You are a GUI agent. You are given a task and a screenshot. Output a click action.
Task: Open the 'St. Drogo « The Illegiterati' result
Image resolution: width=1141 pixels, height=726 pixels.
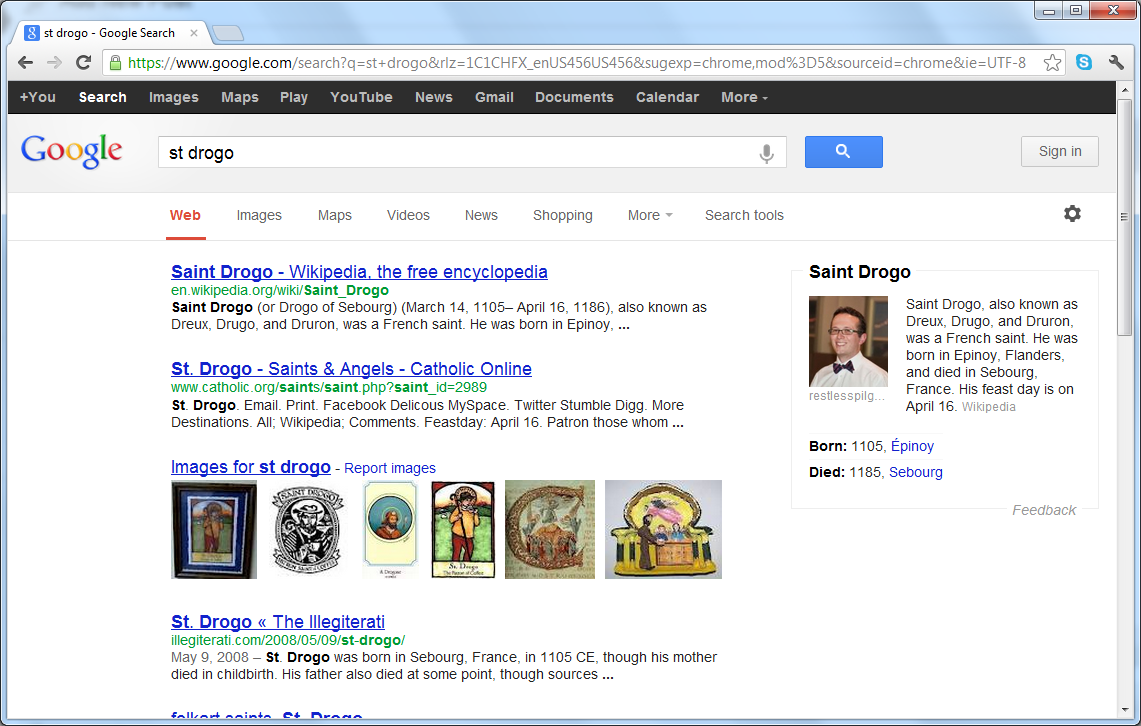(278, 622)
